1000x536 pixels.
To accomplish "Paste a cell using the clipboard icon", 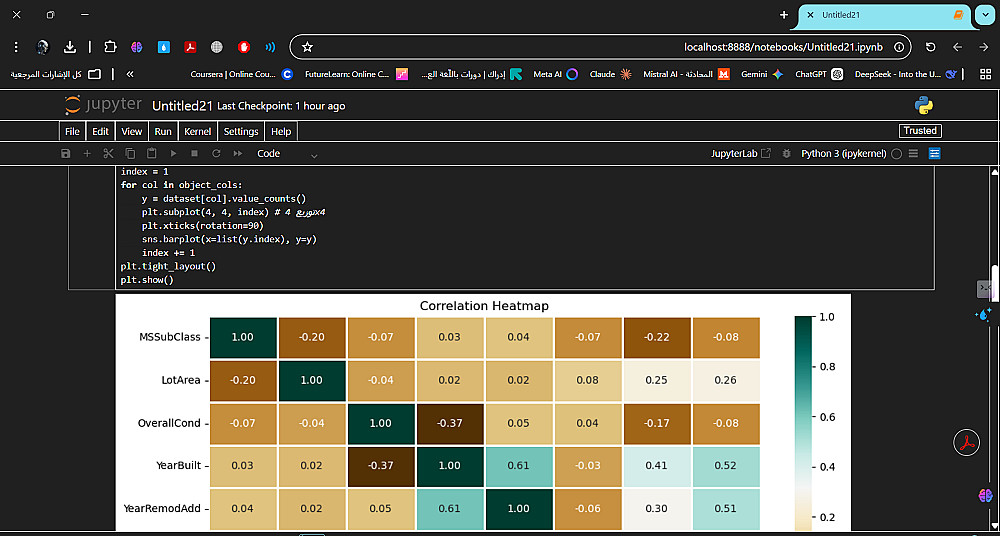I will (x=152, y=154).
